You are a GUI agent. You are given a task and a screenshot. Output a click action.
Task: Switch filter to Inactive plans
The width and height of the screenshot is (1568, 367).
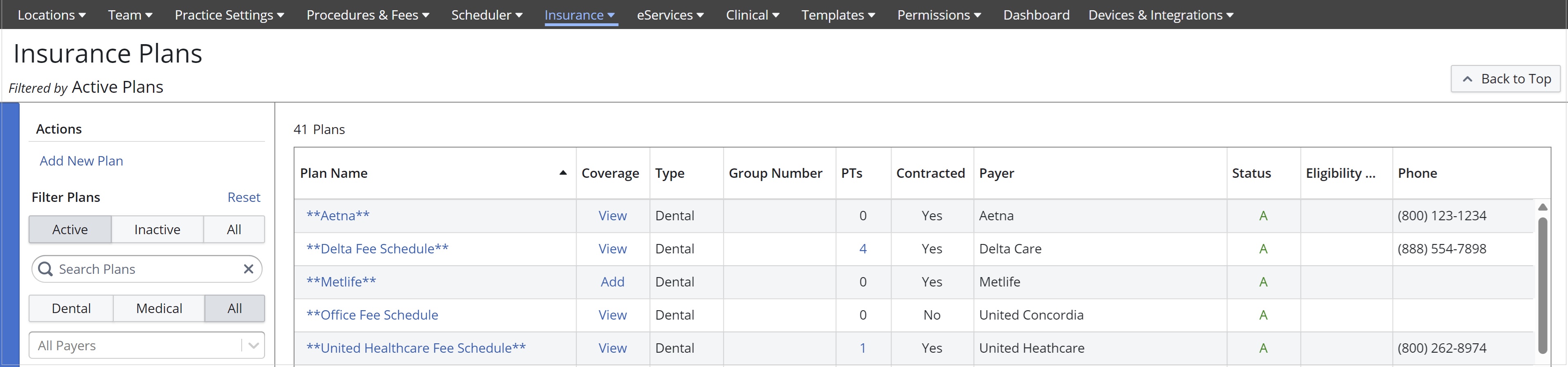click(x=157, y=229)
